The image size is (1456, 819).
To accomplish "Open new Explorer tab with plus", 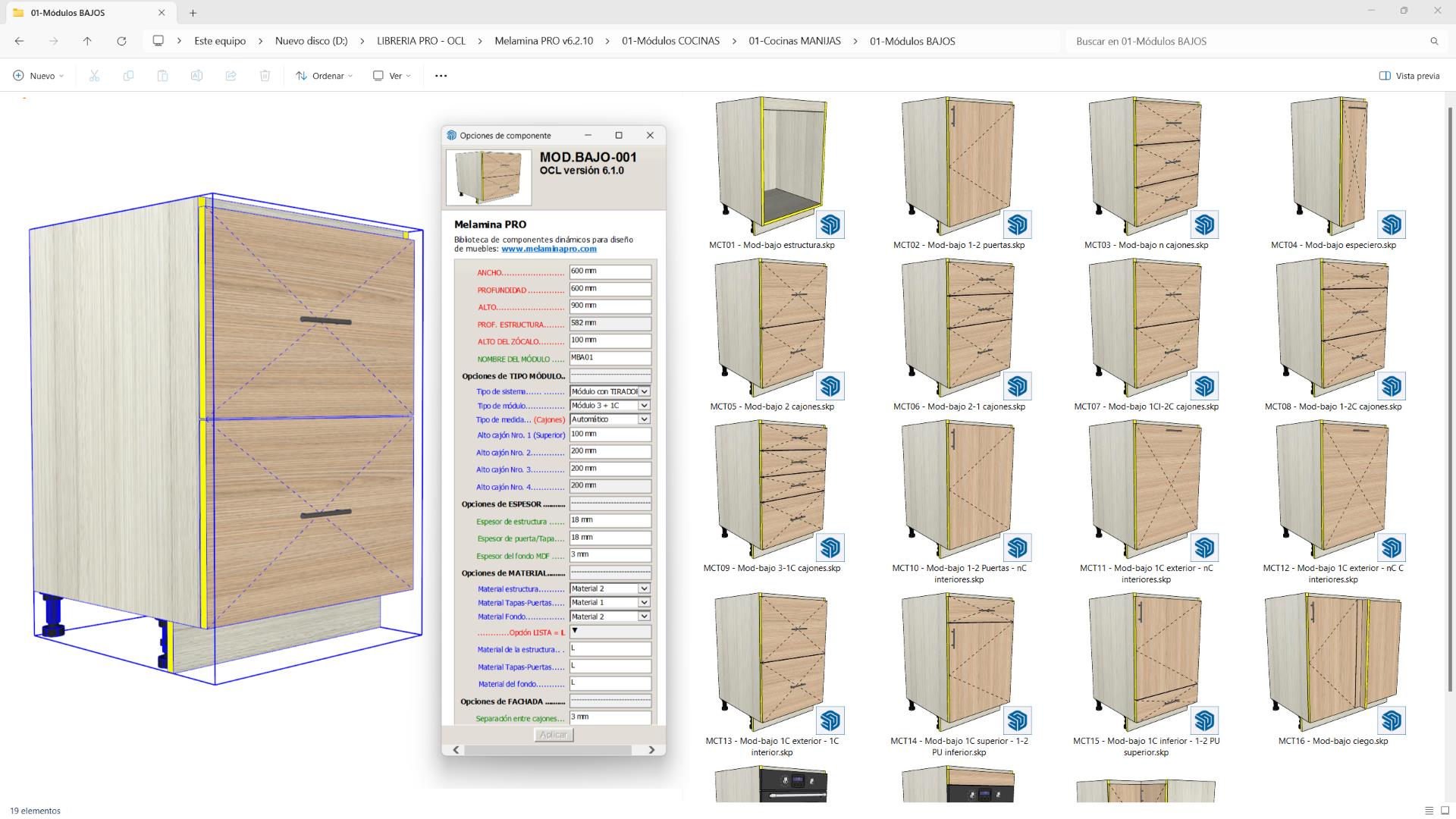I will 193,13.
